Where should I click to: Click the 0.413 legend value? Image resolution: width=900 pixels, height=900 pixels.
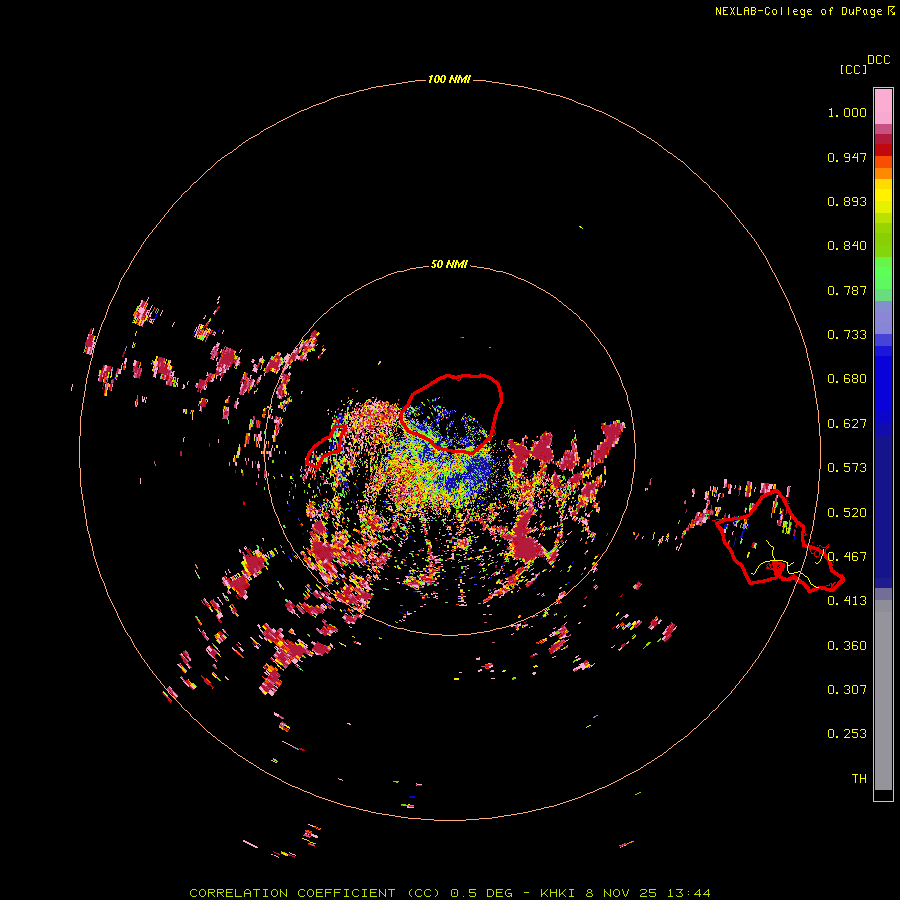[x=847, y=601]
